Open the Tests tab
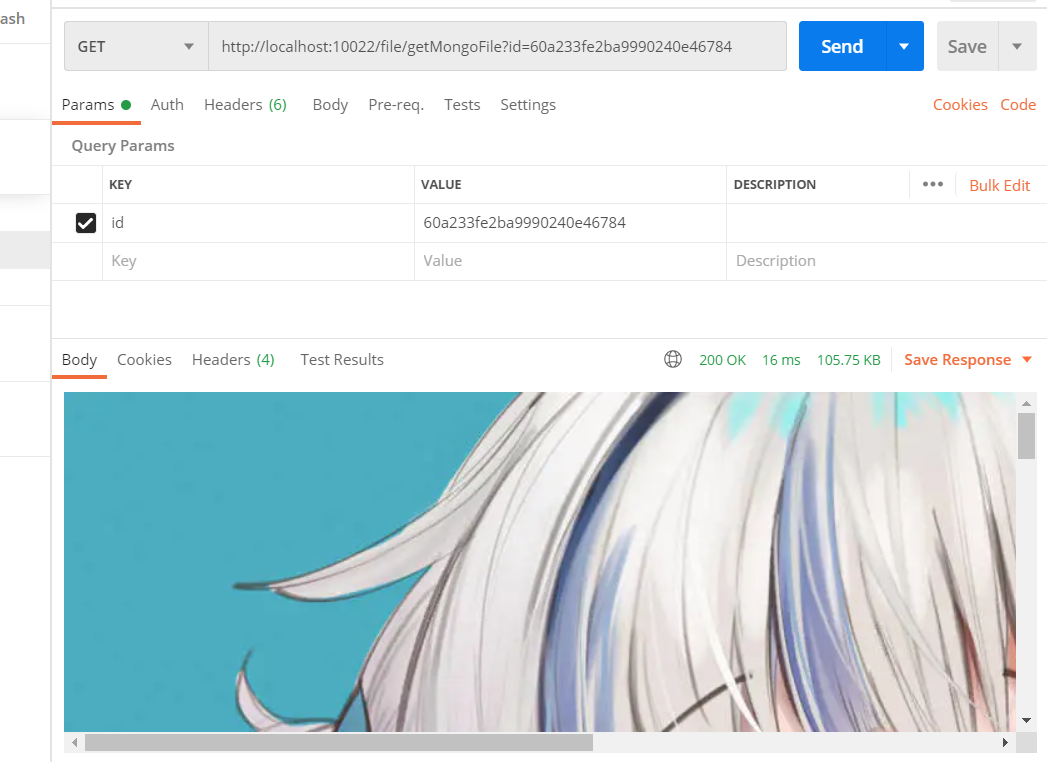Image resolution: width=1047 pixels, height=762 pixels. tap(462, 105)
